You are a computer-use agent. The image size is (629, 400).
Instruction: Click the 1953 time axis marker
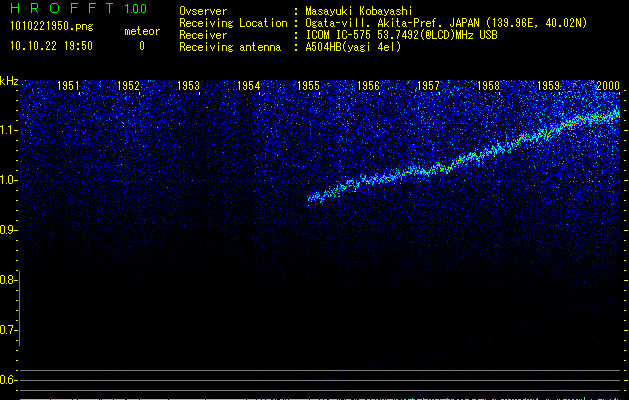tap(188, 85)
